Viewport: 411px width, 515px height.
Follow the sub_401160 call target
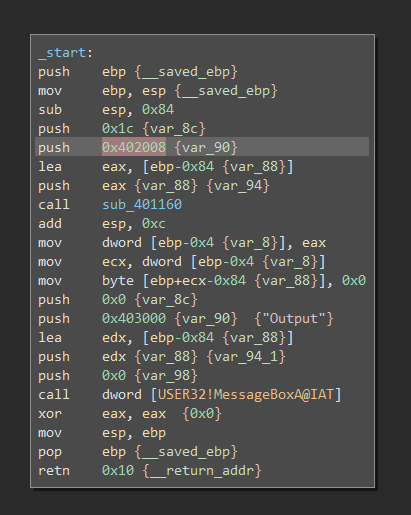(142, 204)
